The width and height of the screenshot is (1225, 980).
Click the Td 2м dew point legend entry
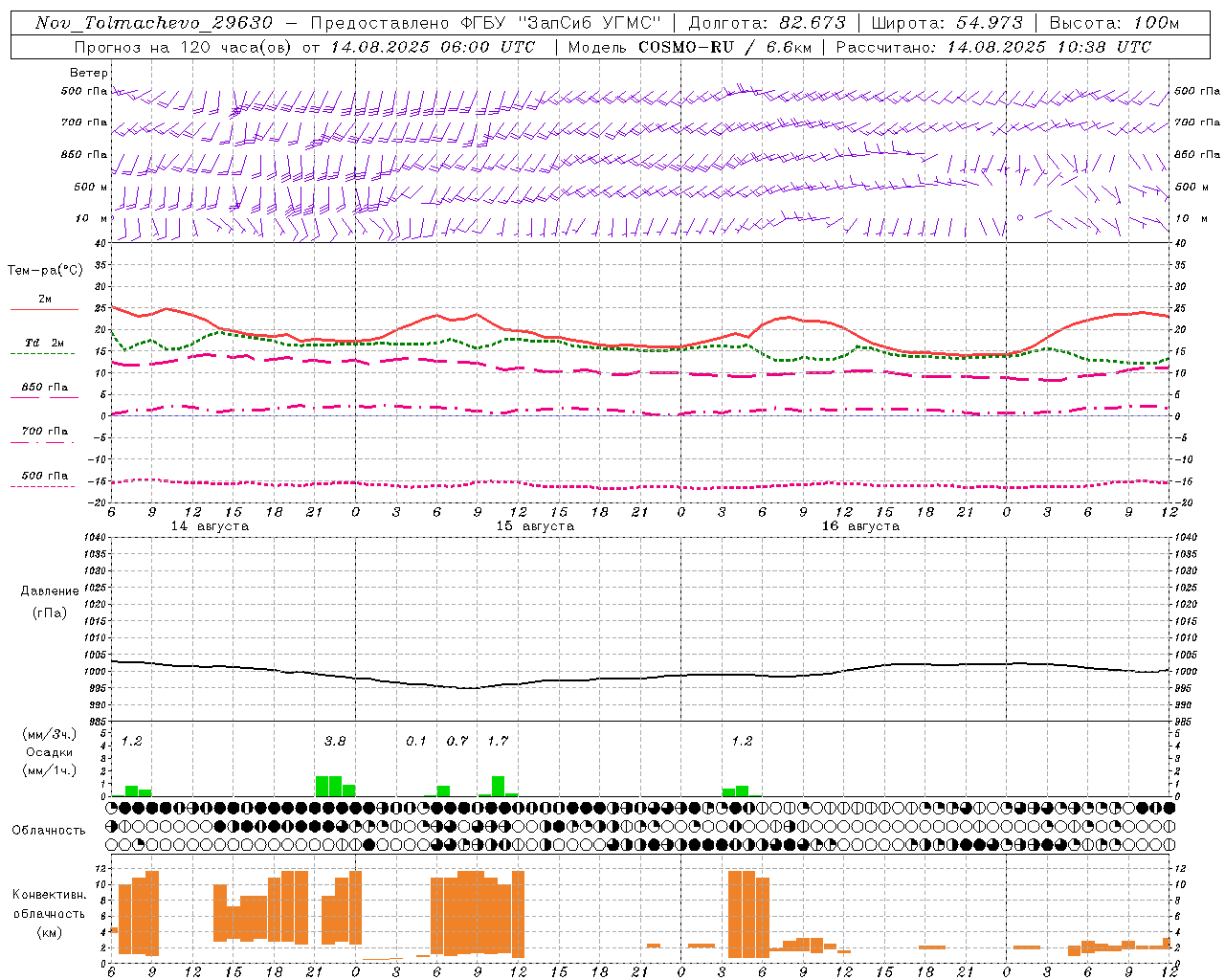point(44,343)
